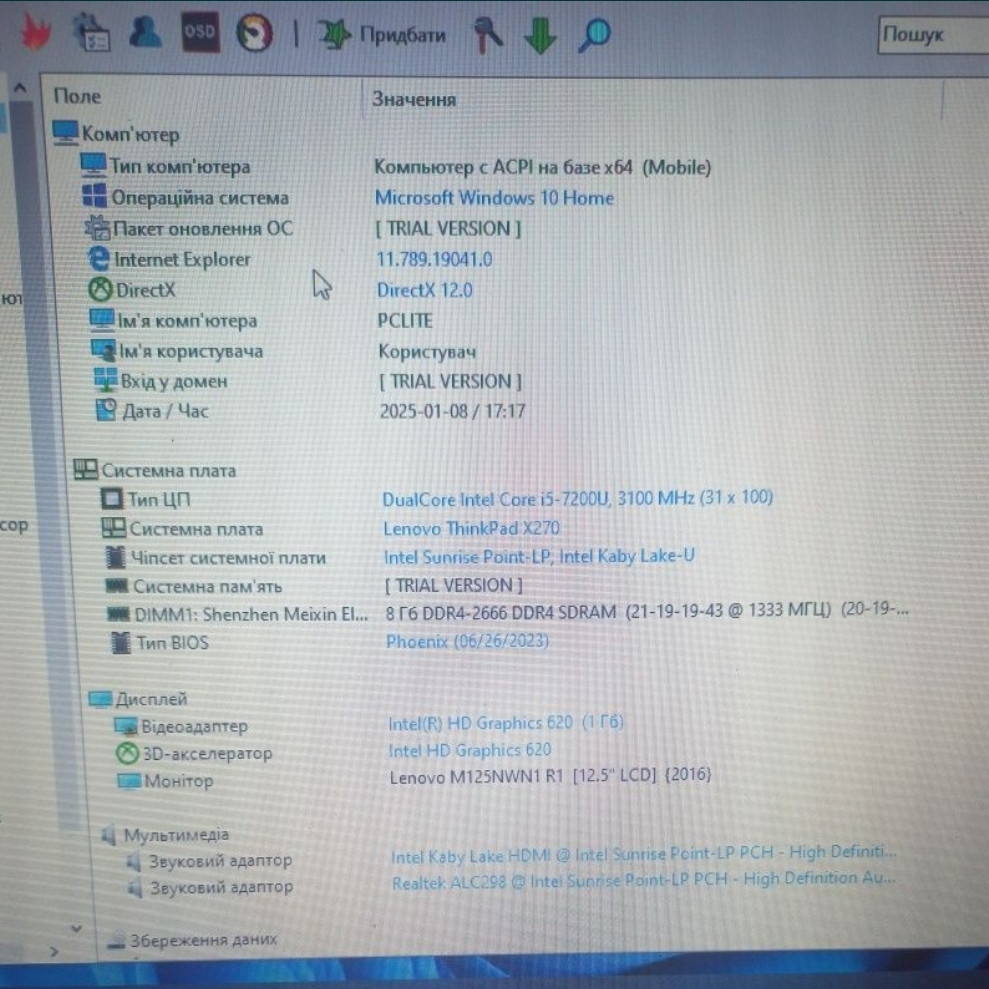Collapse the Системна плата section
The image size is (989, 989).
(84, 468)
